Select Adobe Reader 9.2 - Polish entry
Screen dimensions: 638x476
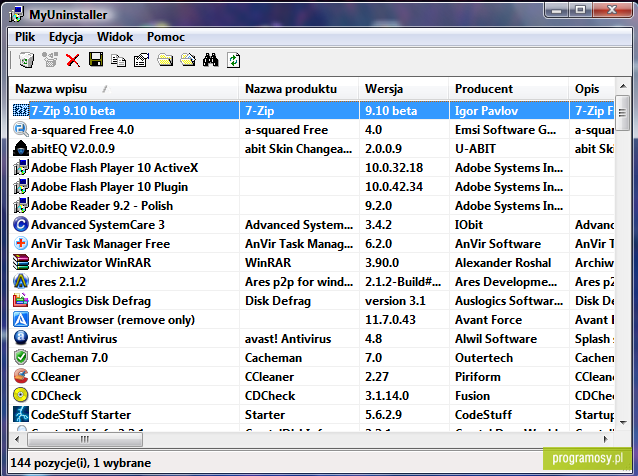[x=102, y=206]
